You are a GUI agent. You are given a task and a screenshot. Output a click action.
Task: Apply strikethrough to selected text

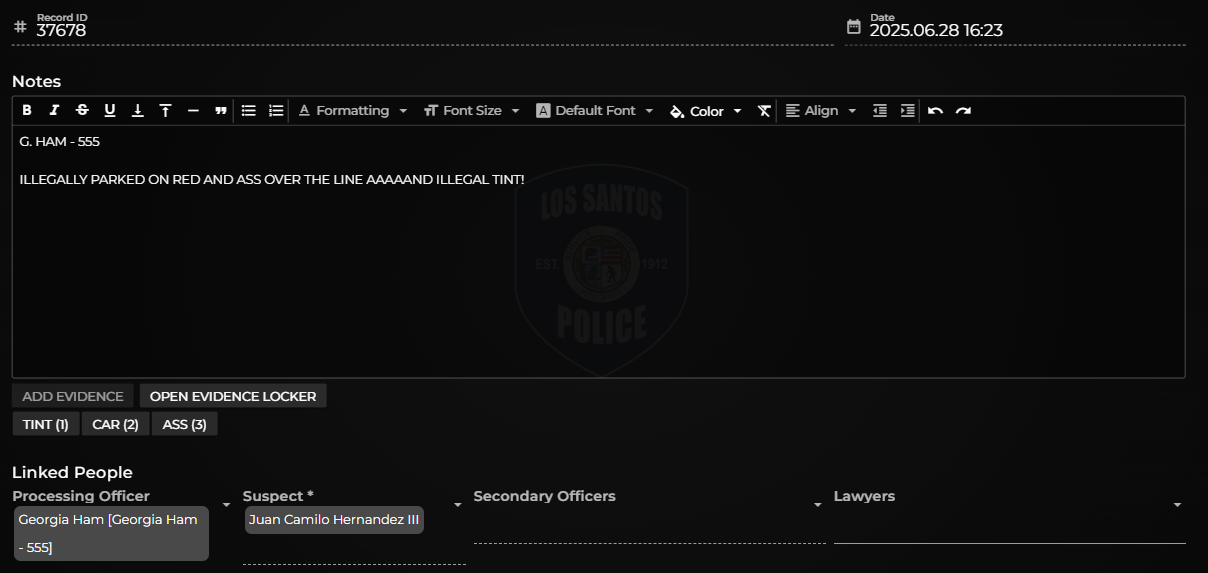coord(82,111)
